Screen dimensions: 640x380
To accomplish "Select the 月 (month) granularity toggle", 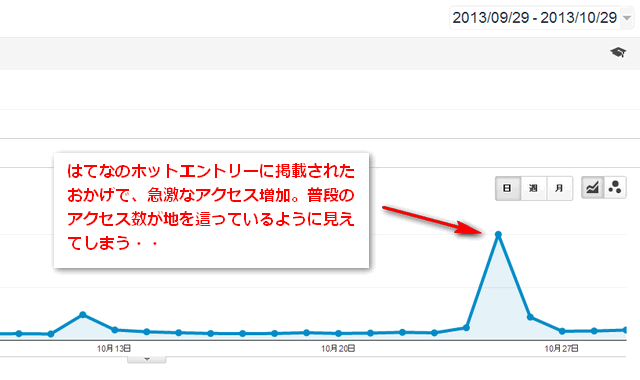I will coord(559,188).
